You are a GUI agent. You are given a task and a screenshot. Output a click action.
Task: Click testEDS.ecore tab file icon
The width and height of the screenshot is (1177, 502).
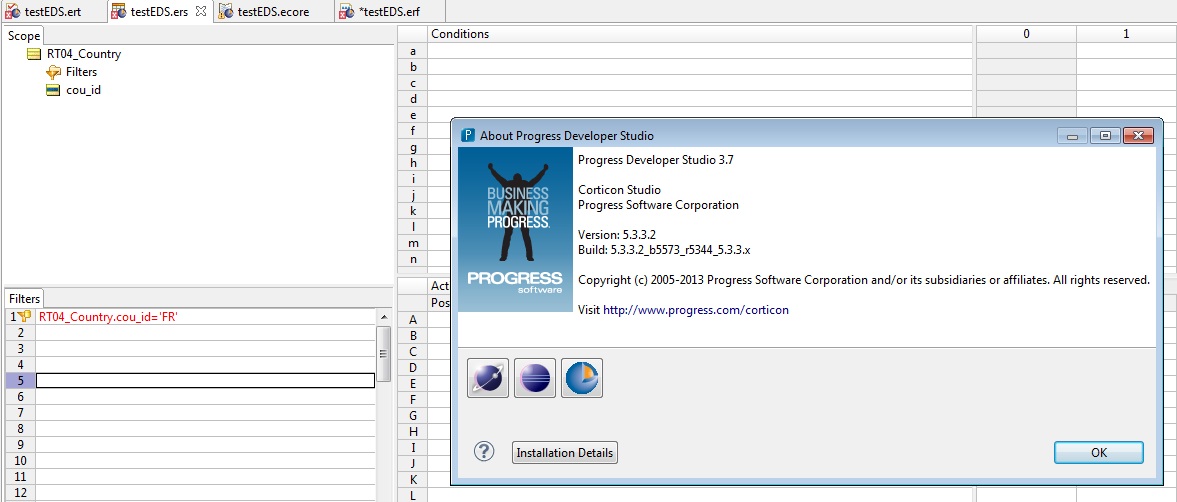click(x=225, y=11)
